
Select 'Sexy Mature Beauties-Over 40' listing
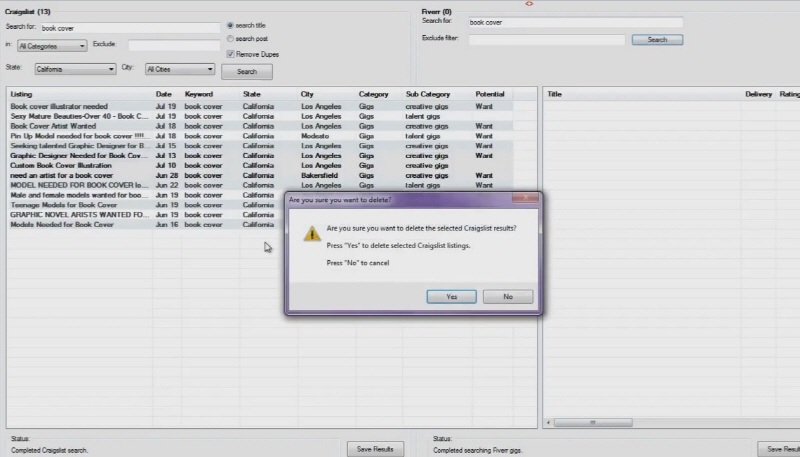(79, 116)
